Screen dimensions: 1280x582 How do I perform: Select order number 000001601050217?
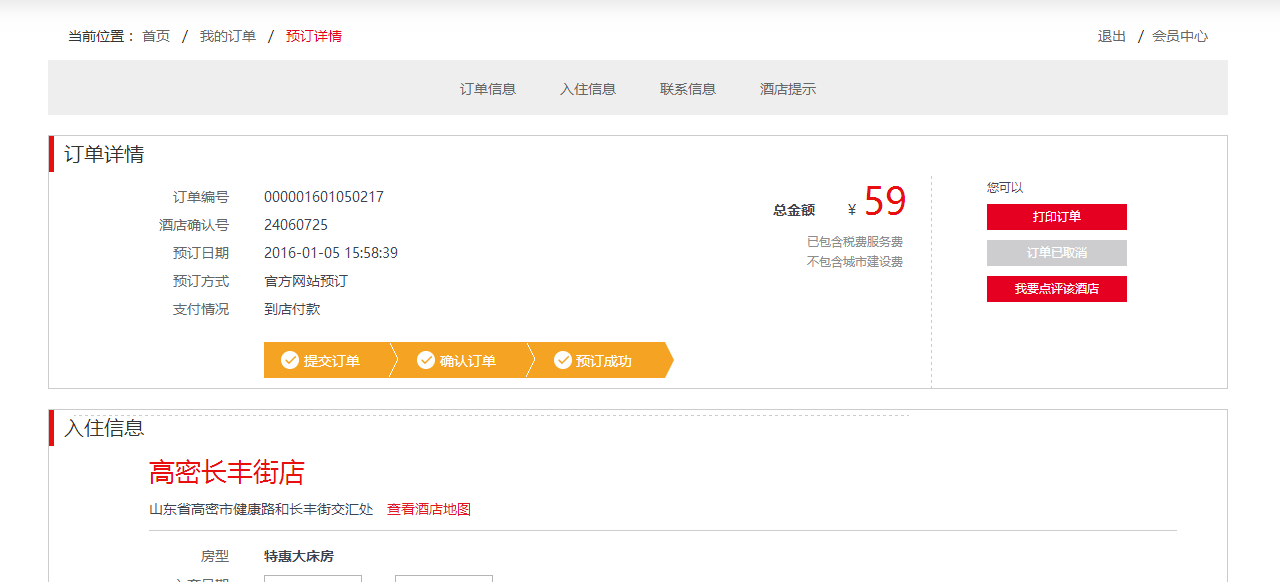pyautogui.click(x=324, y=197)
